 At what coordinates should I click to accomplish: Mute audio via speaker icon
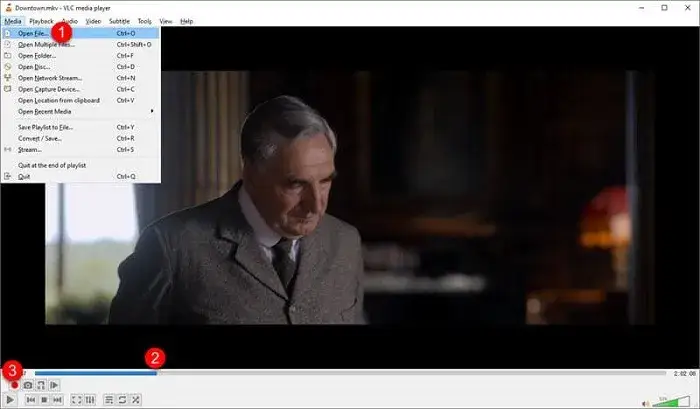(645, 403)
